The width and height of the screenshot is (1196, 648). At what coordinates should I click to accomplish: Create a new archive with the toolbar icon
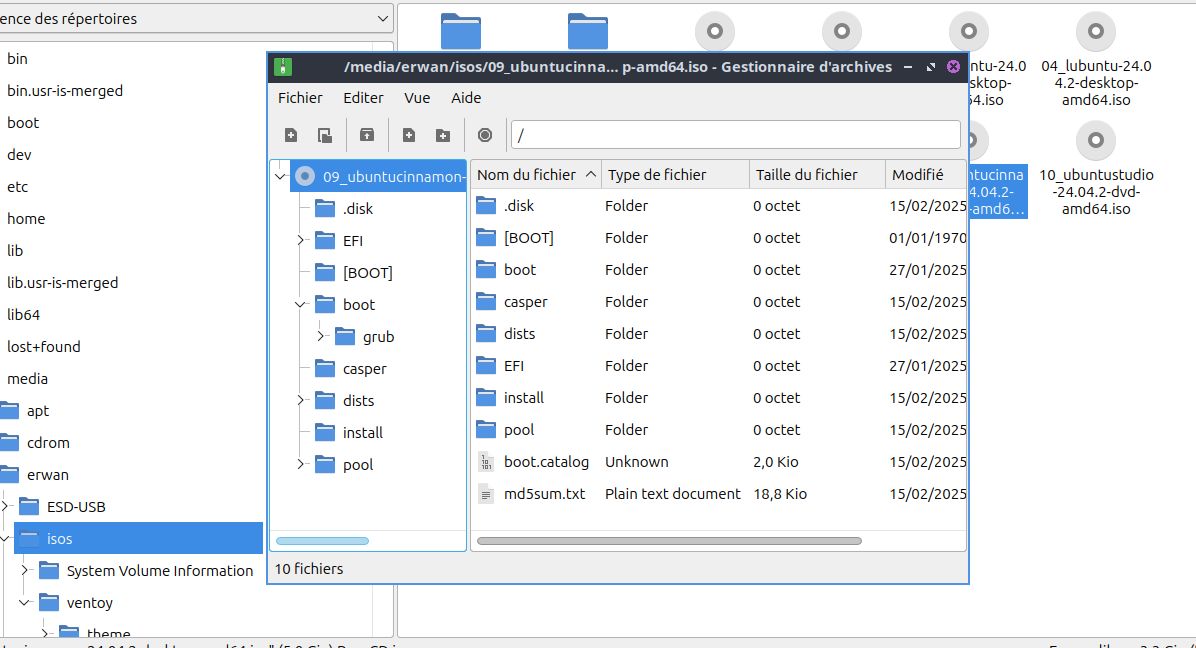point(291,135)
